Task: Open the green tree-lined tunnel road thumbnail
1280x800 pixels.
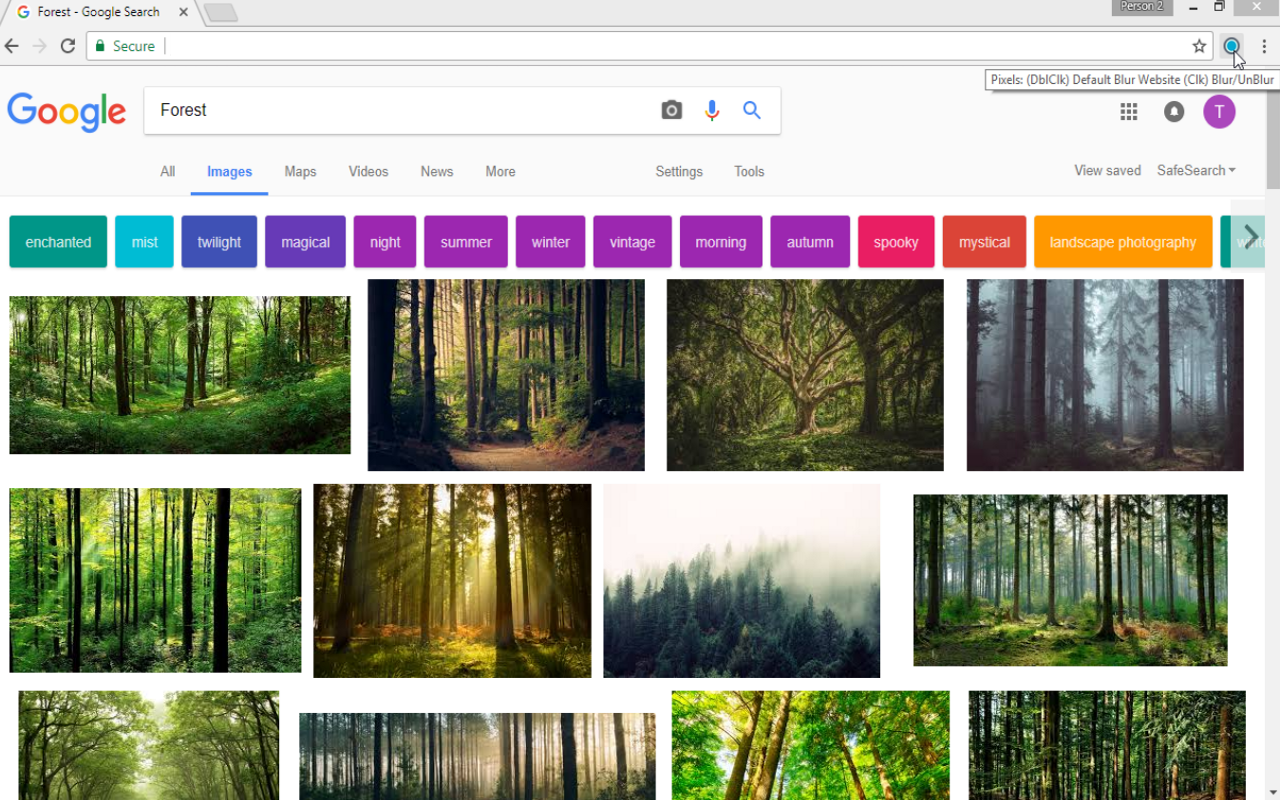Action: point(148,745)
